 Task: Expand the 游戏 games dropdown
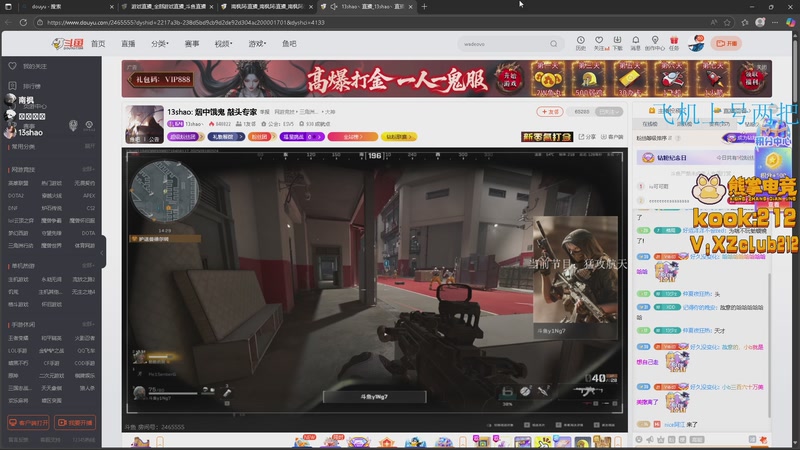[257, 44]
